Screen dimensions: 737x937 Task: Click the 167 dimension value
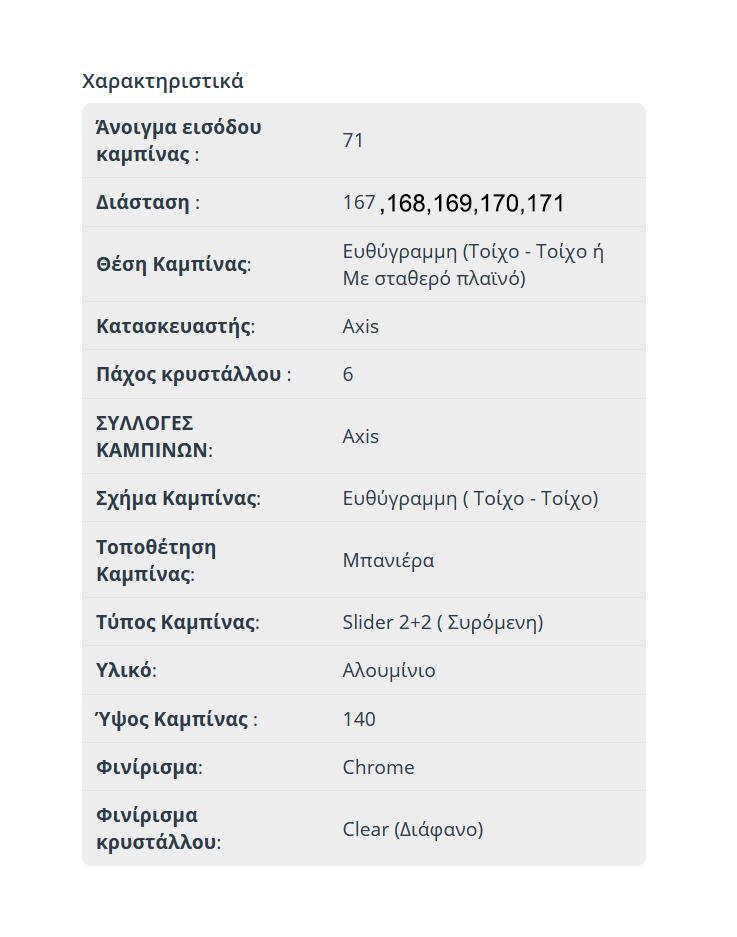click(x=358, y=202)
